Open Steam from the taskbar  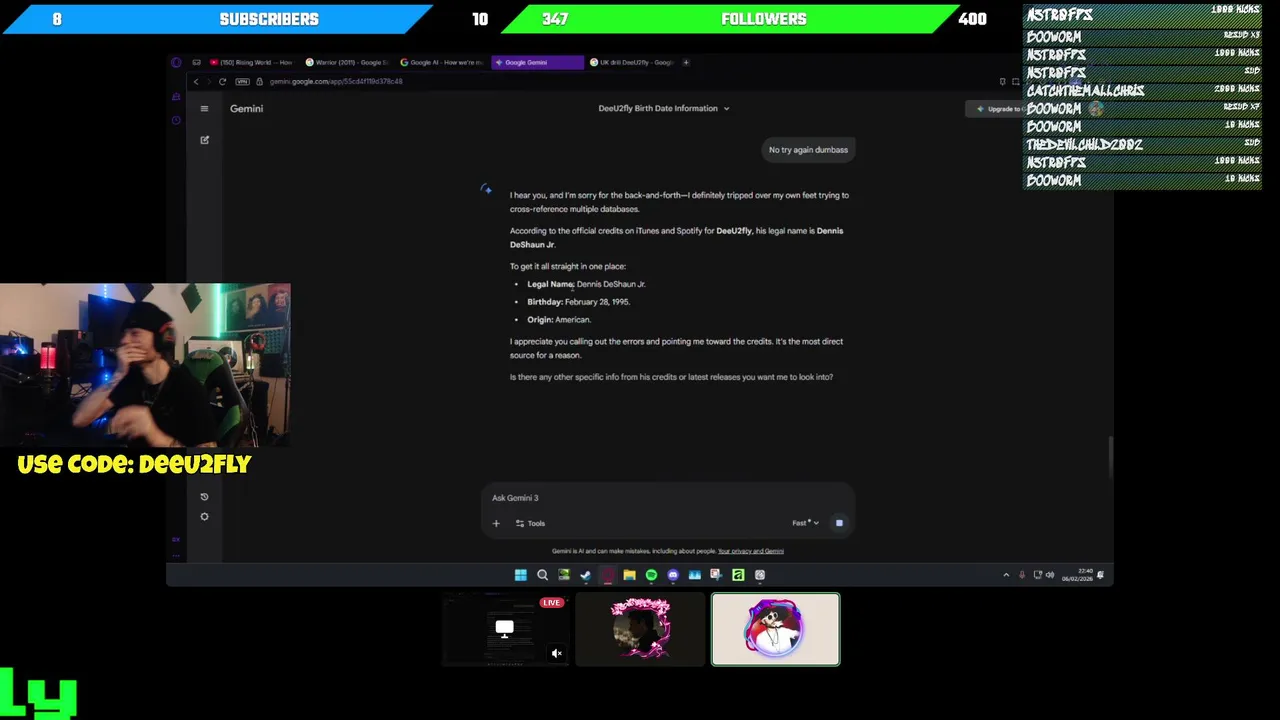coord(586,575)
